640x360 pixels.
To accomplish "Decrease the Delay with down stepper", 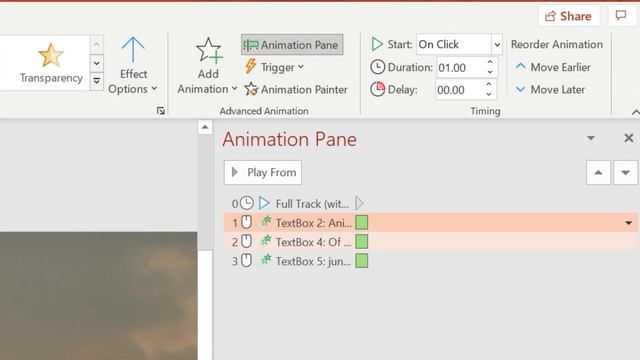I will pos(489,94).
